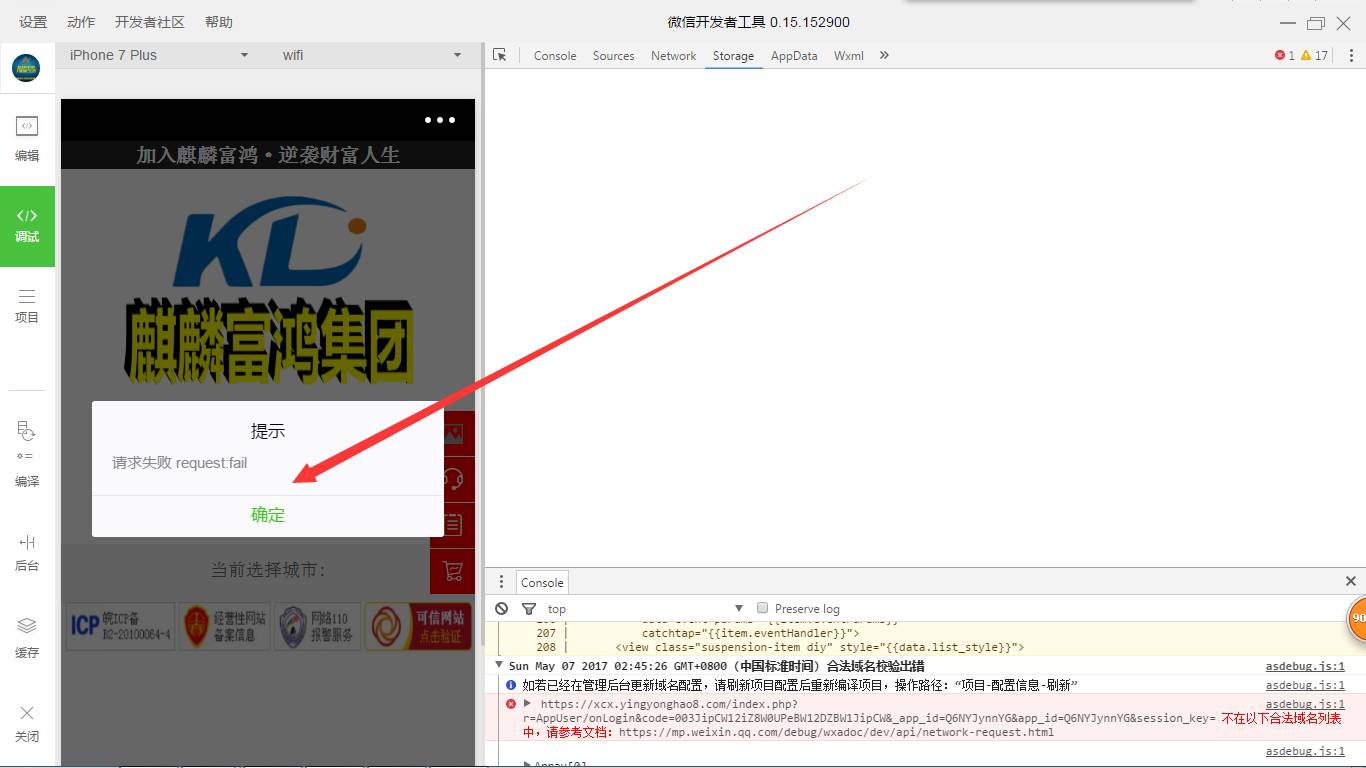1366x768 pixels.
Task: Switch to the 编辑 editor panel
Action: [x=27, y=139]
